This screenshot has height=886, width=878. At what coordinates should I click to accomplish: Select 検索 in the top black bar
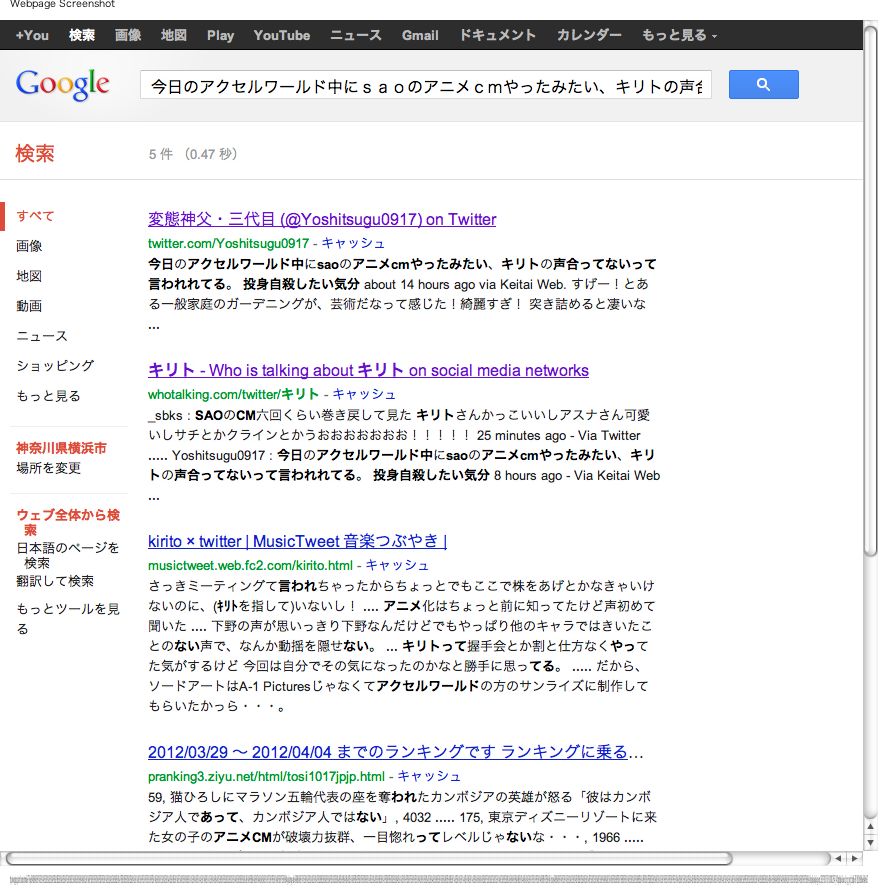coord(82,35)
